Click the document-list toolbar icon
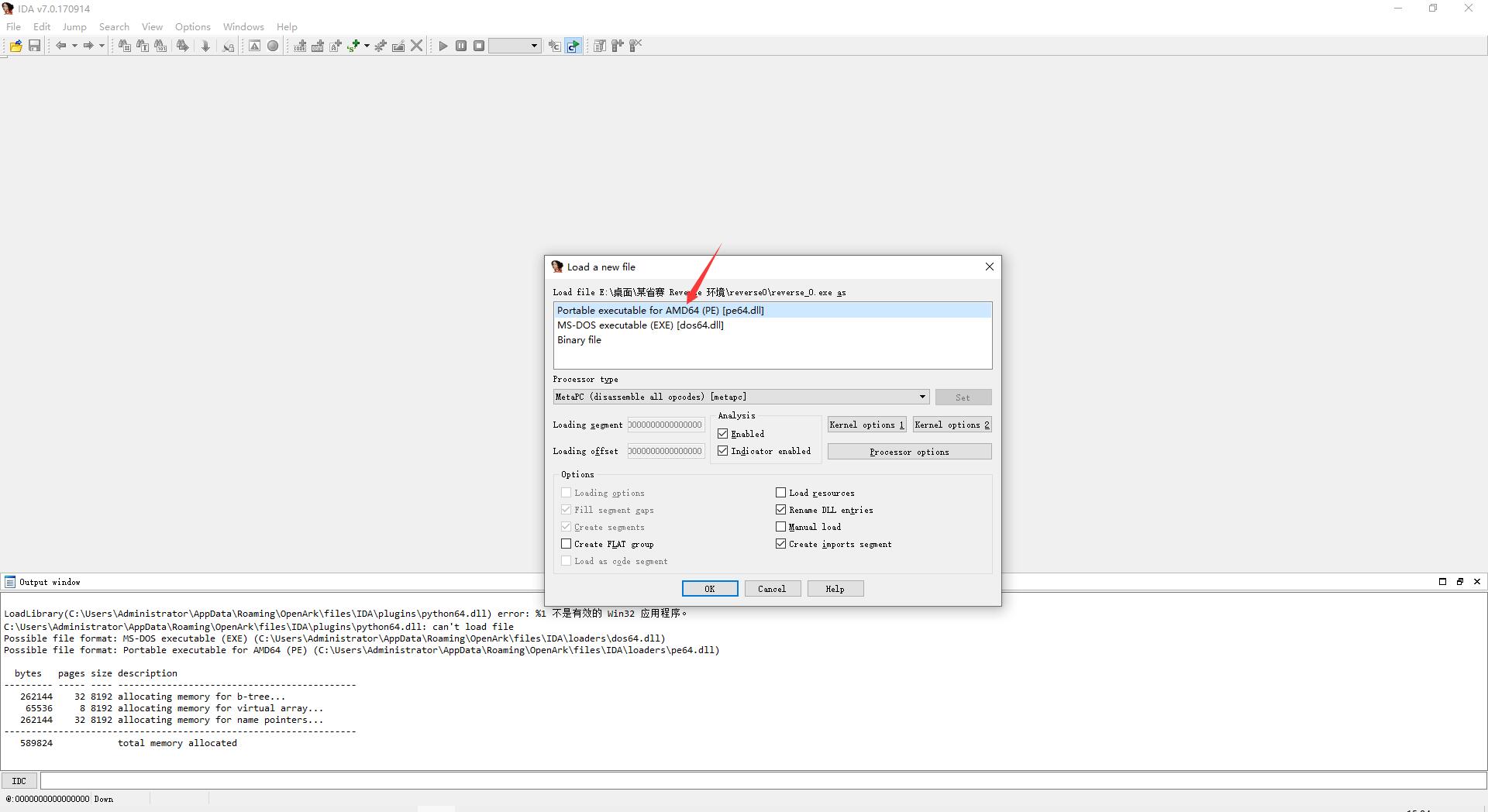The height and width of the screenshot is (812, 1488). pyautogui.click(x=600, y=46)
